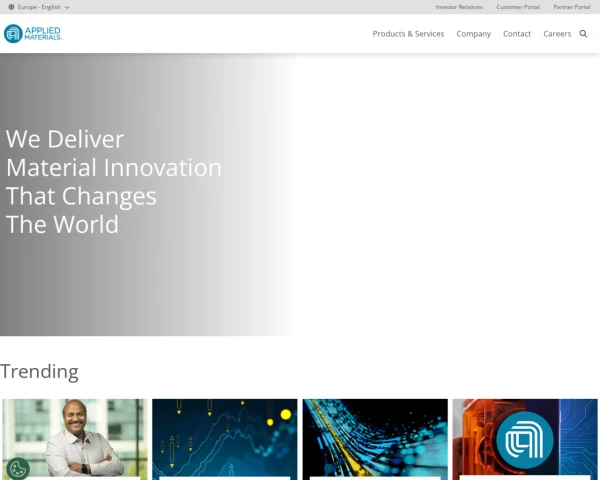Click the Trending section heading
600x480 pixels.
click(x=39, y=371)
